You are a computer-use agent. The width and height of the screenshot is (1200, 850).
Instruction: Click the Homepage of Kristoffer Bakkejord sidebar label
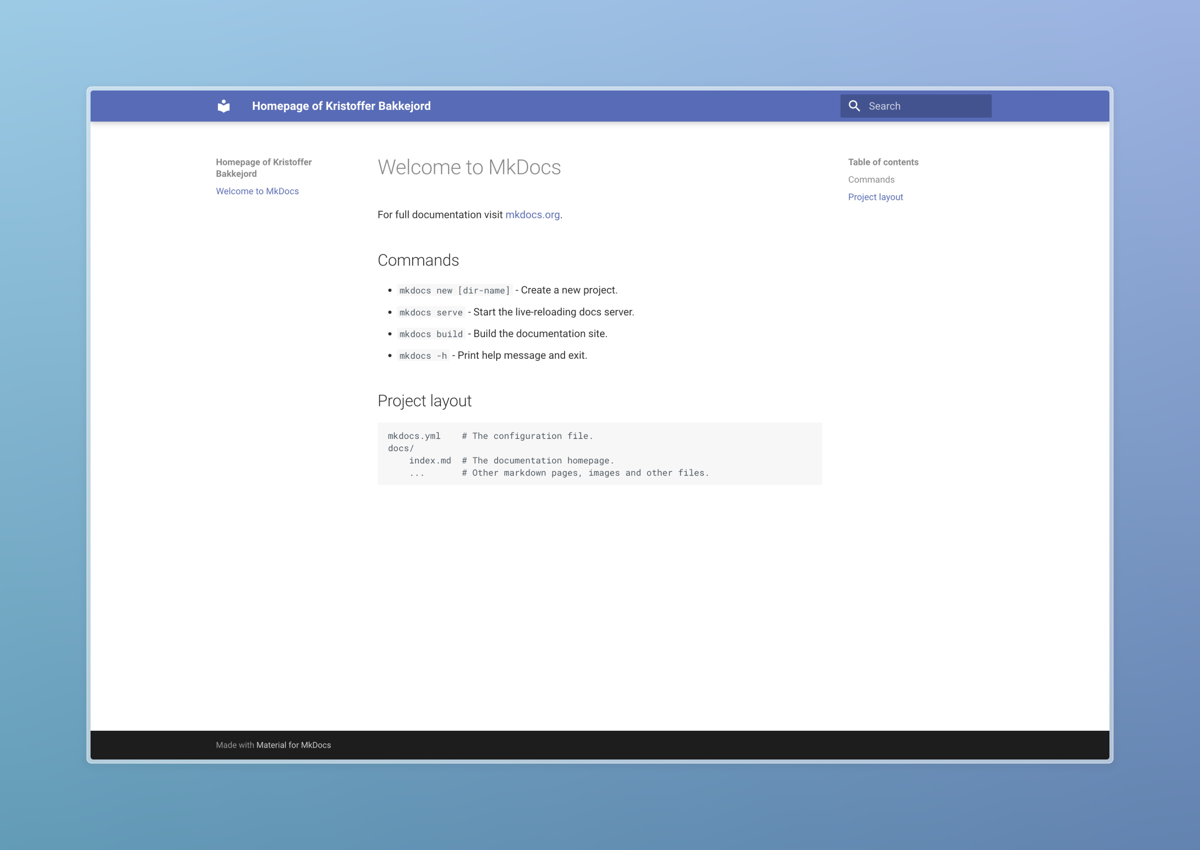[263, 167]
